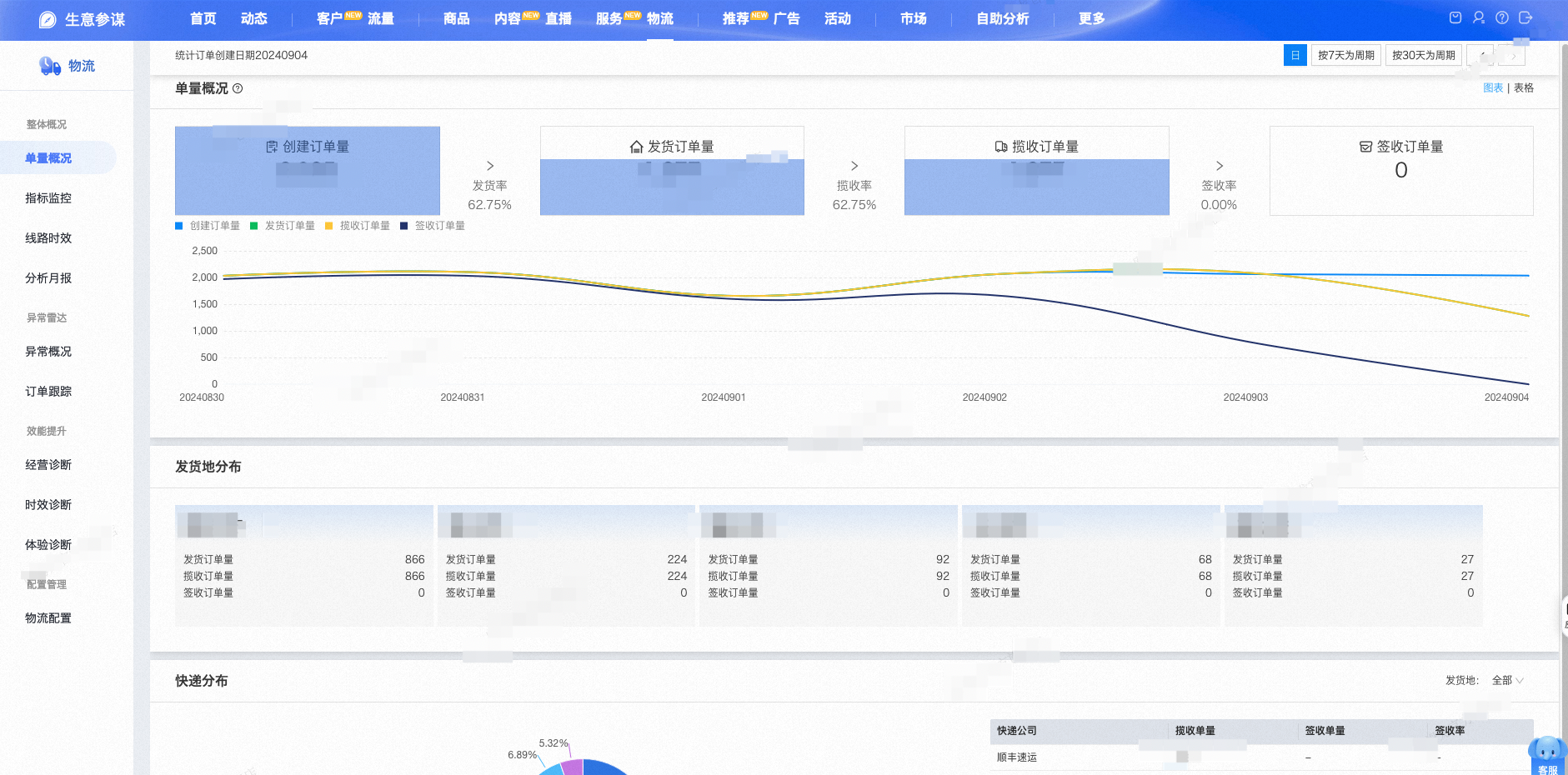Open the 内容 top menu

[508, 18]
